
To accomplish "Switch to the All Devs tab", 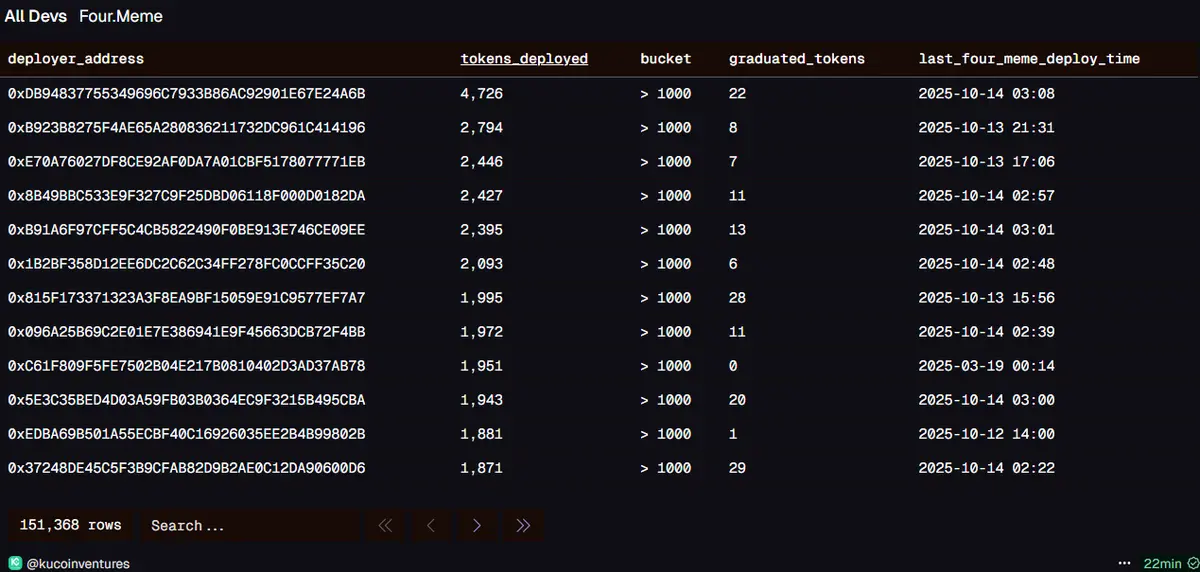I will (36, 17).
